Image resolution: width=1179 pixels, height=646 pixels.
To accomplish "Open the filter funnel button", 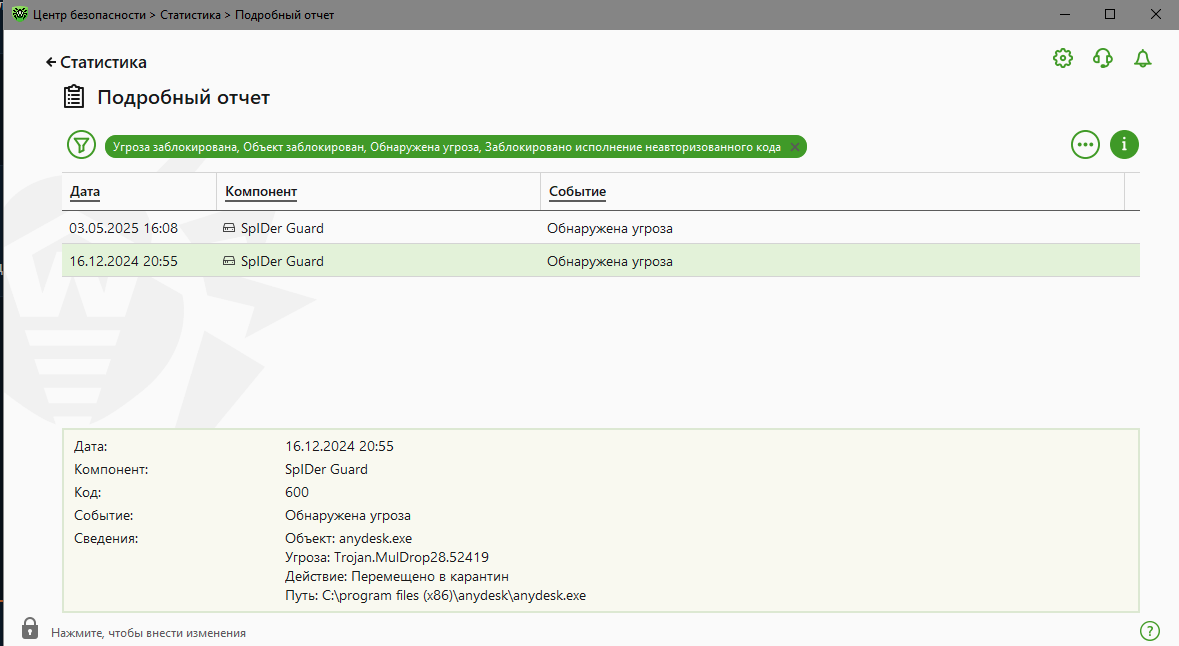I will [x=81, y=144].
